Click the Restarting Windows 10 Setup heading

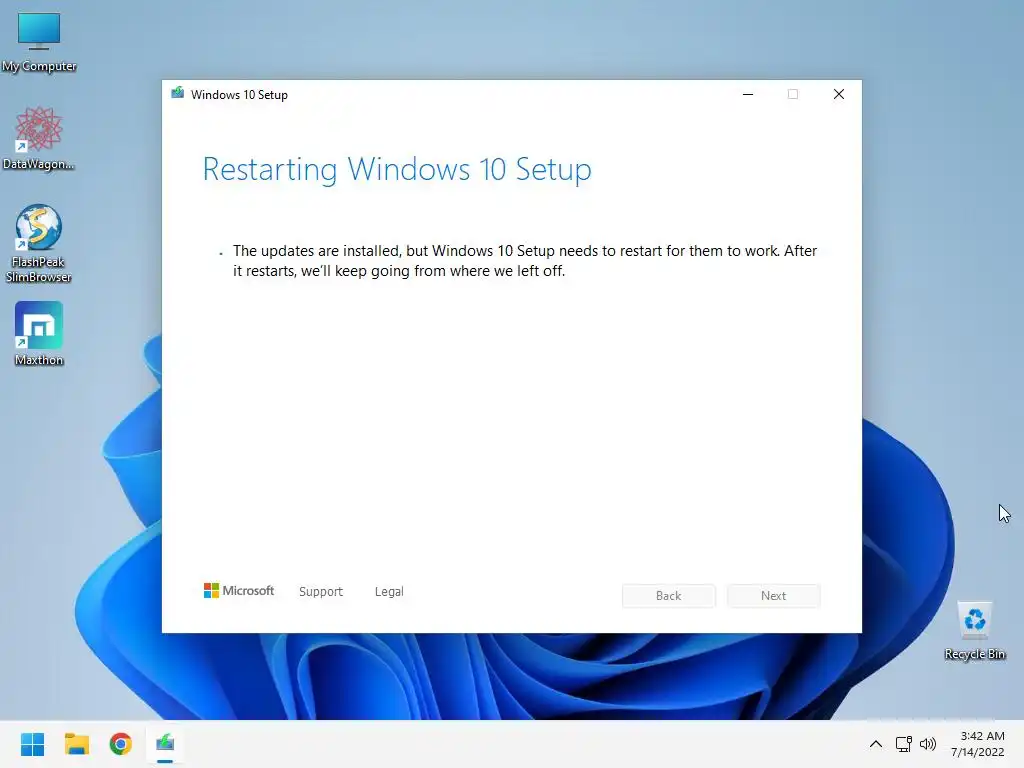(x=397, y=170)
